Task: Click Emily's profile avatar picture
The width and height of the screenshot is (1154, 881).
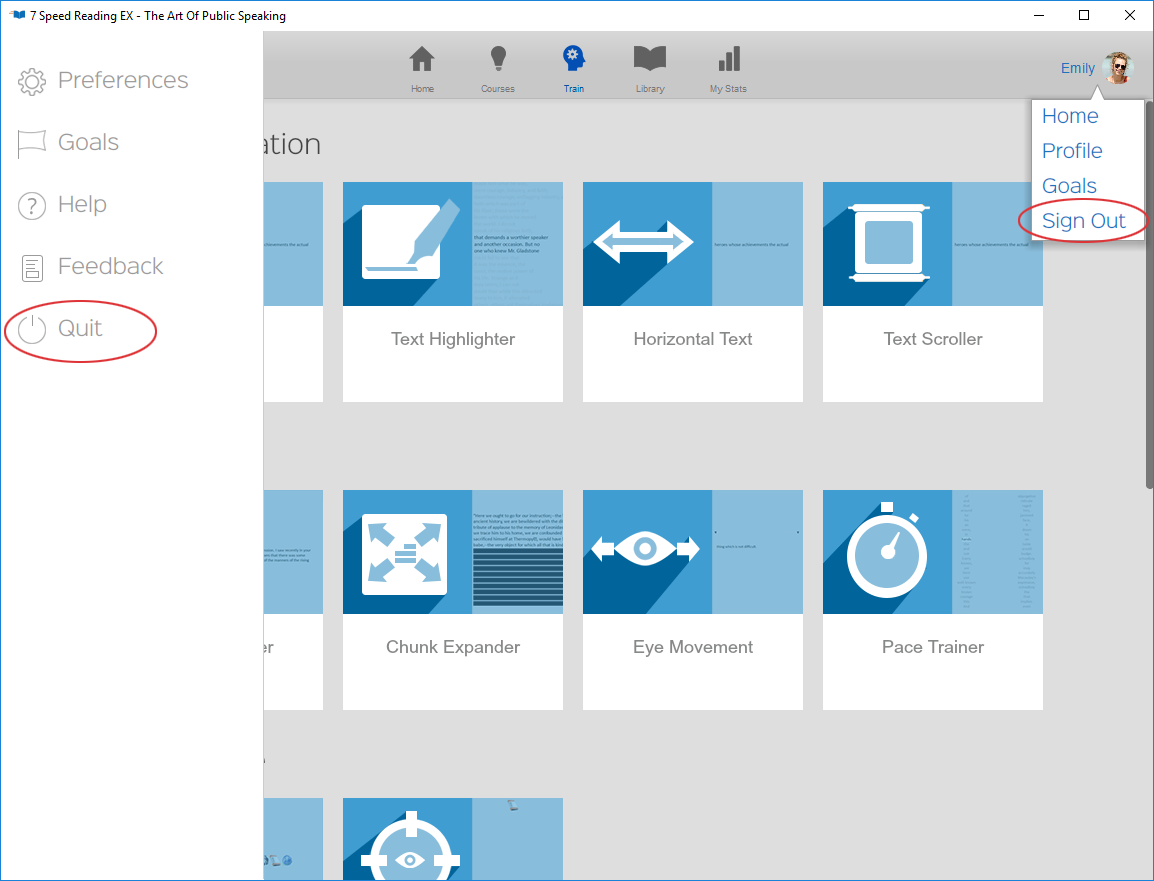Action: [x=1117, y=68]
